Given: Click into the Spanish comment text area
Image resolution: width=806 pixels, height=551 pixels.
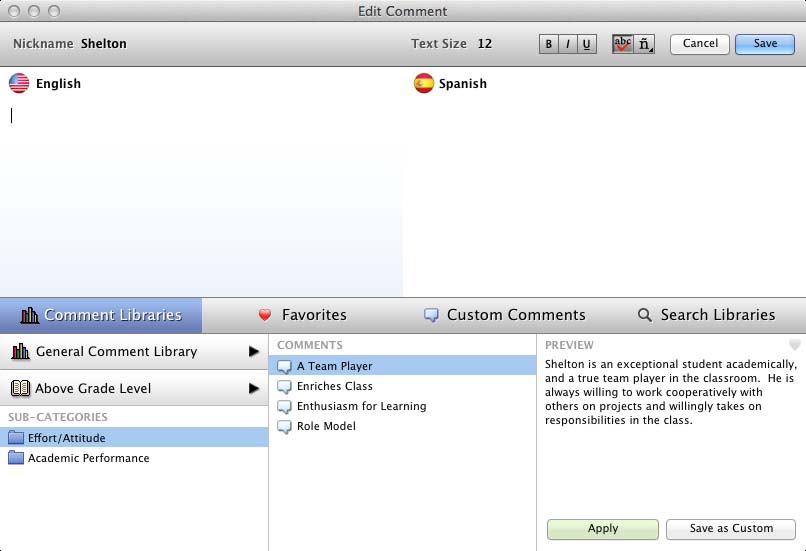Looking at the screenshot, I should tap(604, 198).
